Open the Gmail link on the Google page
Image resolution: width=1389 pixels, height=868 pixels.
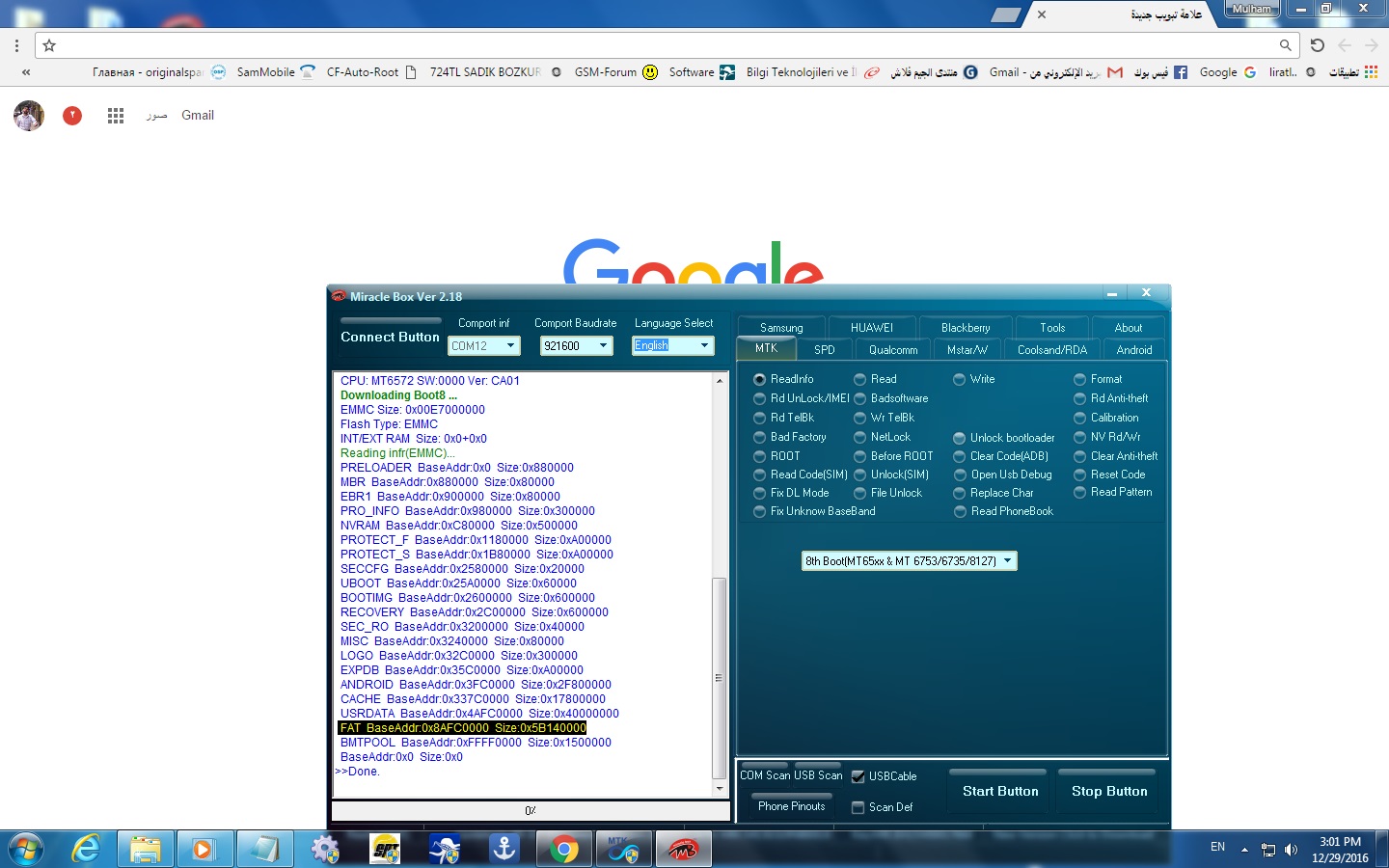[198, 116]
